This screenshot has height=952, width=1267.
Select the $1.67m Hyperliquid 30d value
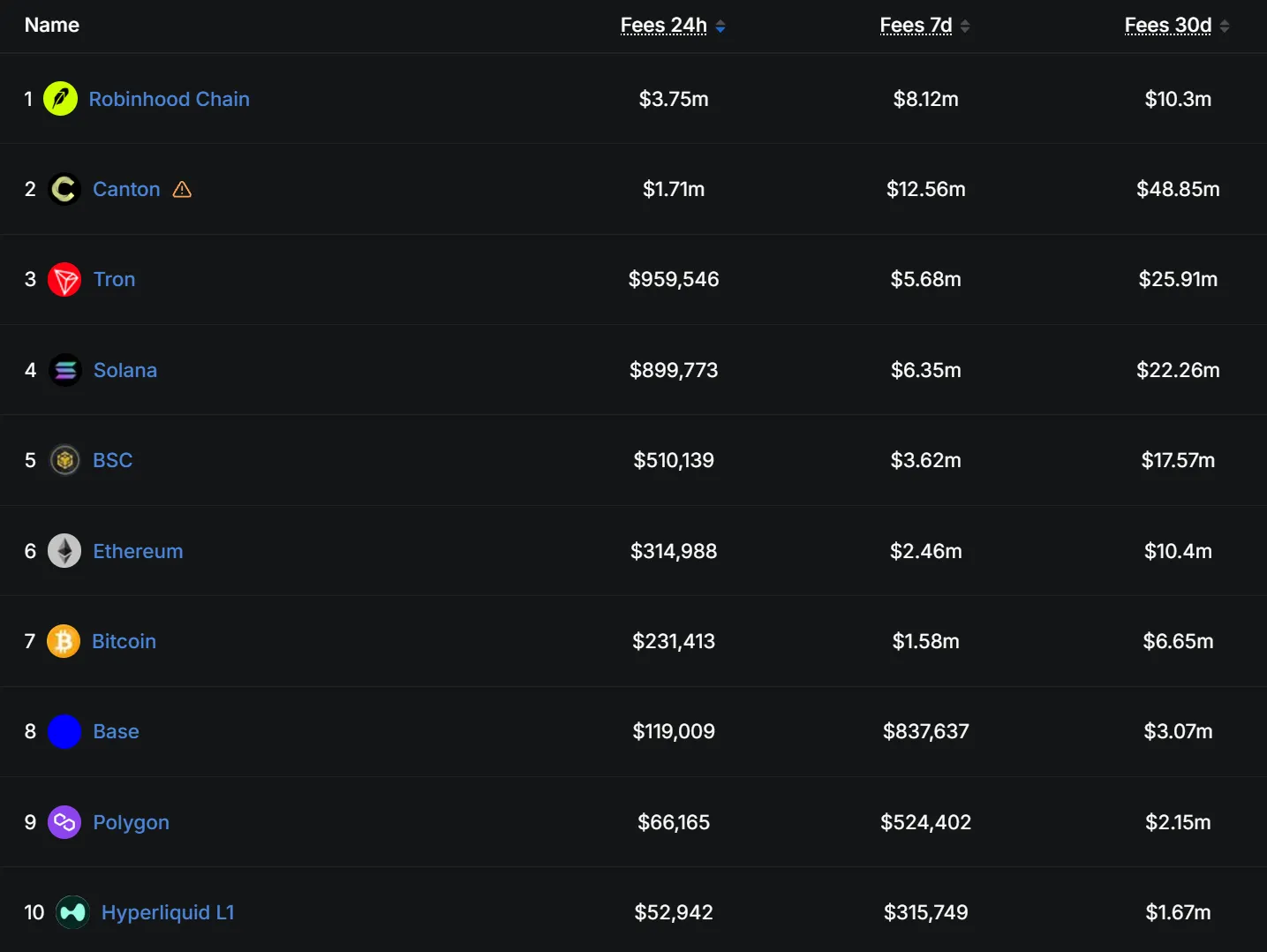[1178, 912]
